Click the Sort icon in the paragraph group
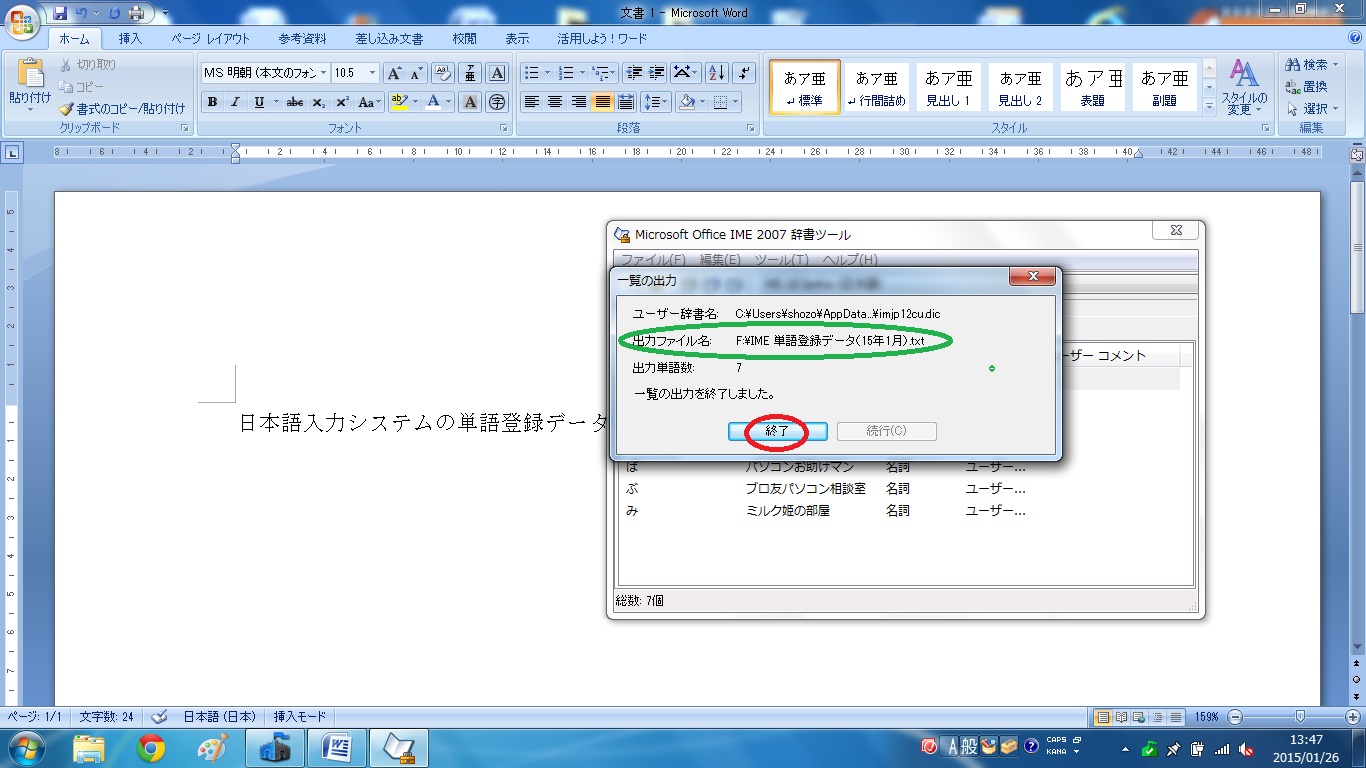 tap(716, 73)
